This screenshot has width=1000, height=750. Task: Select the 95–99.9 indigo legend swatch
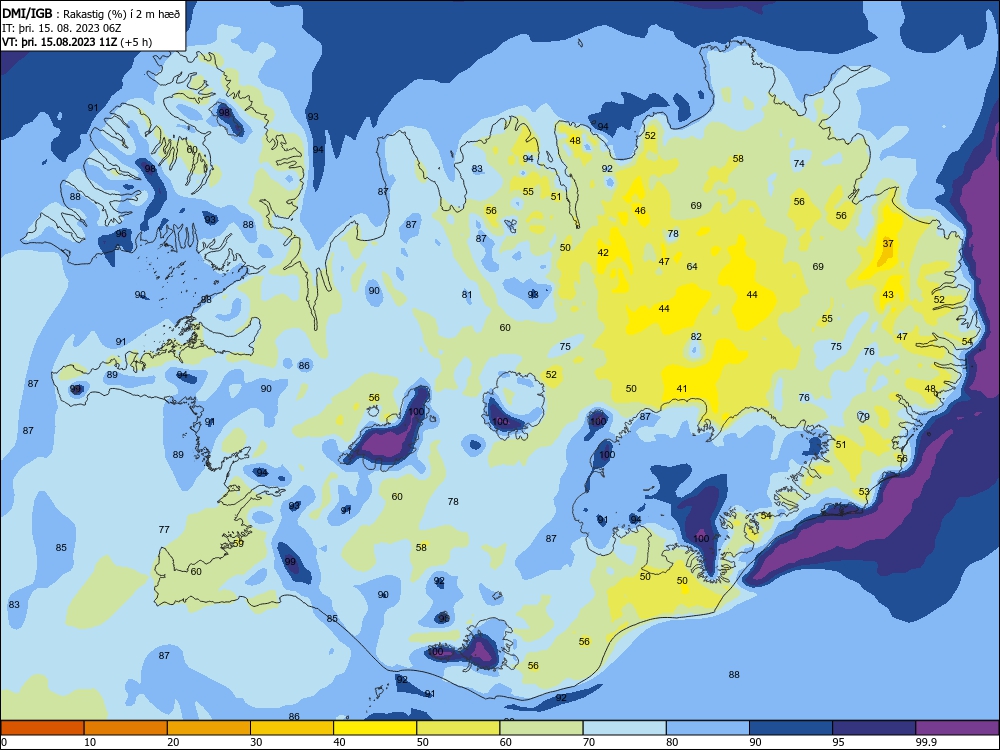874,728
